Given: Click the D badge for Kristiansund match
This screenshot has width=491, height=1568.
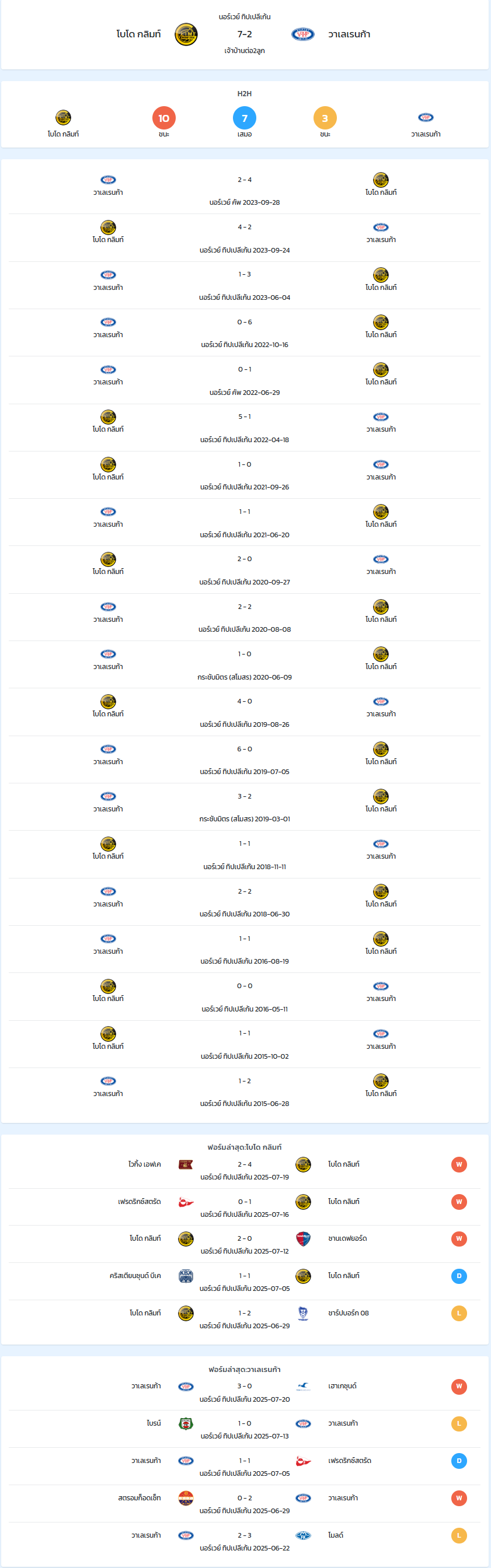Looking at the screenshot, I should [x=459, y=1276].
